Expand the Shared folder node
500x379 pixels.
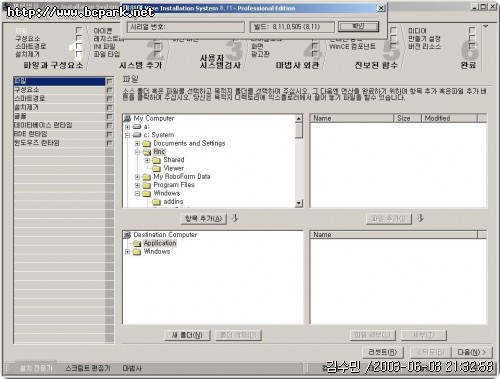[147, 160]
